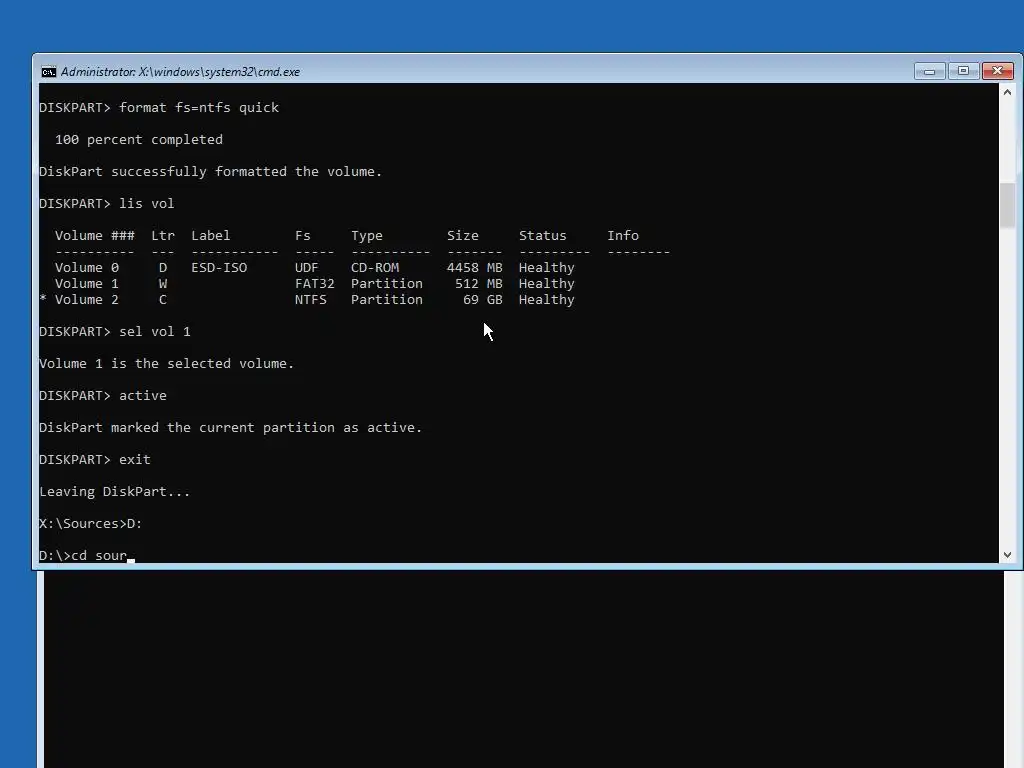The width and height of the screenshot is (1024, 768).
Task: Click the '69 GB' size value
Action: click(x=483, y=300)
